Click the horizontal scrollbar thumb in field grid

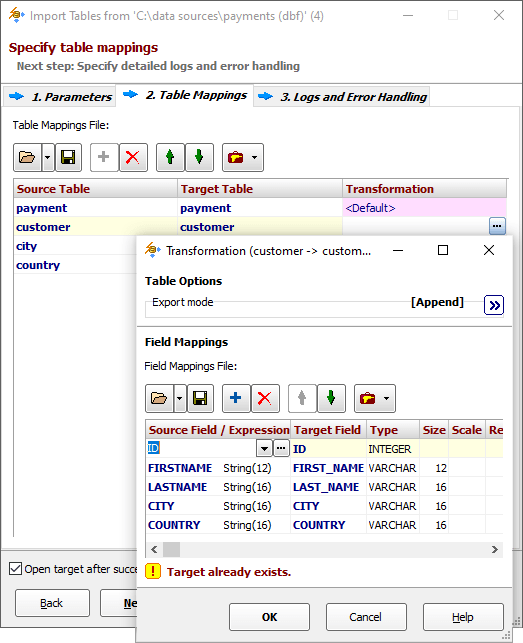click(x=171, y=550)
